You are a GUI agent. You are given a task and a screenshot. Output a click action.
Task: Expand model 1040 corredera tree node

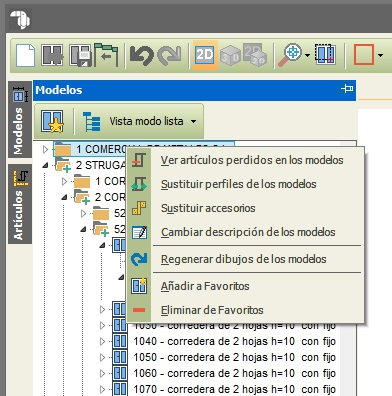pyautogui.click(x=102, y=341)
